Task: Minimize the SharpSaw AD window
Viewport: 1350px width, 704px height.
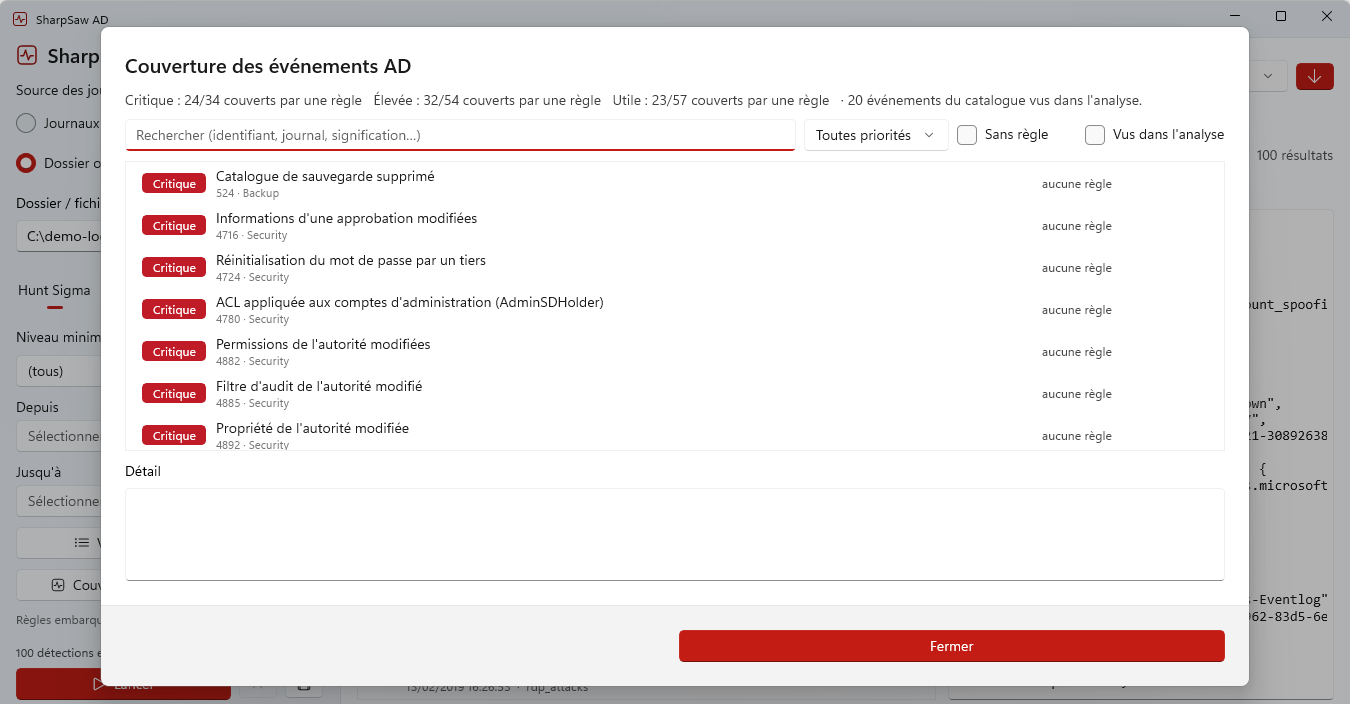Action: pos(1236,16)
